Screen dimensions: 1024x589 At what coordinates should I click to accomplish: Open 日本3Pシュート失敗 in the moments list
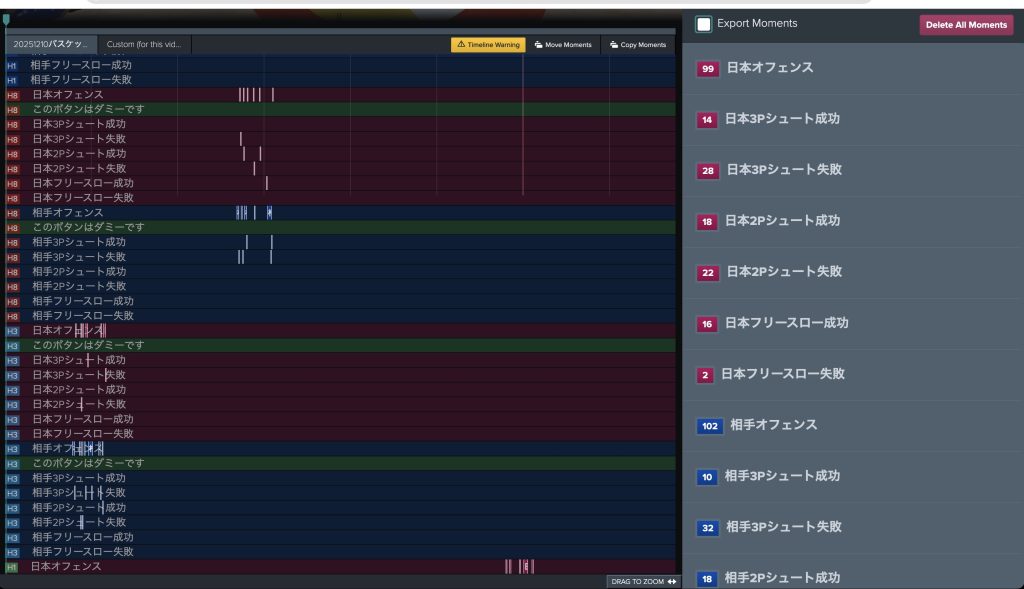[x=784, y=170]
